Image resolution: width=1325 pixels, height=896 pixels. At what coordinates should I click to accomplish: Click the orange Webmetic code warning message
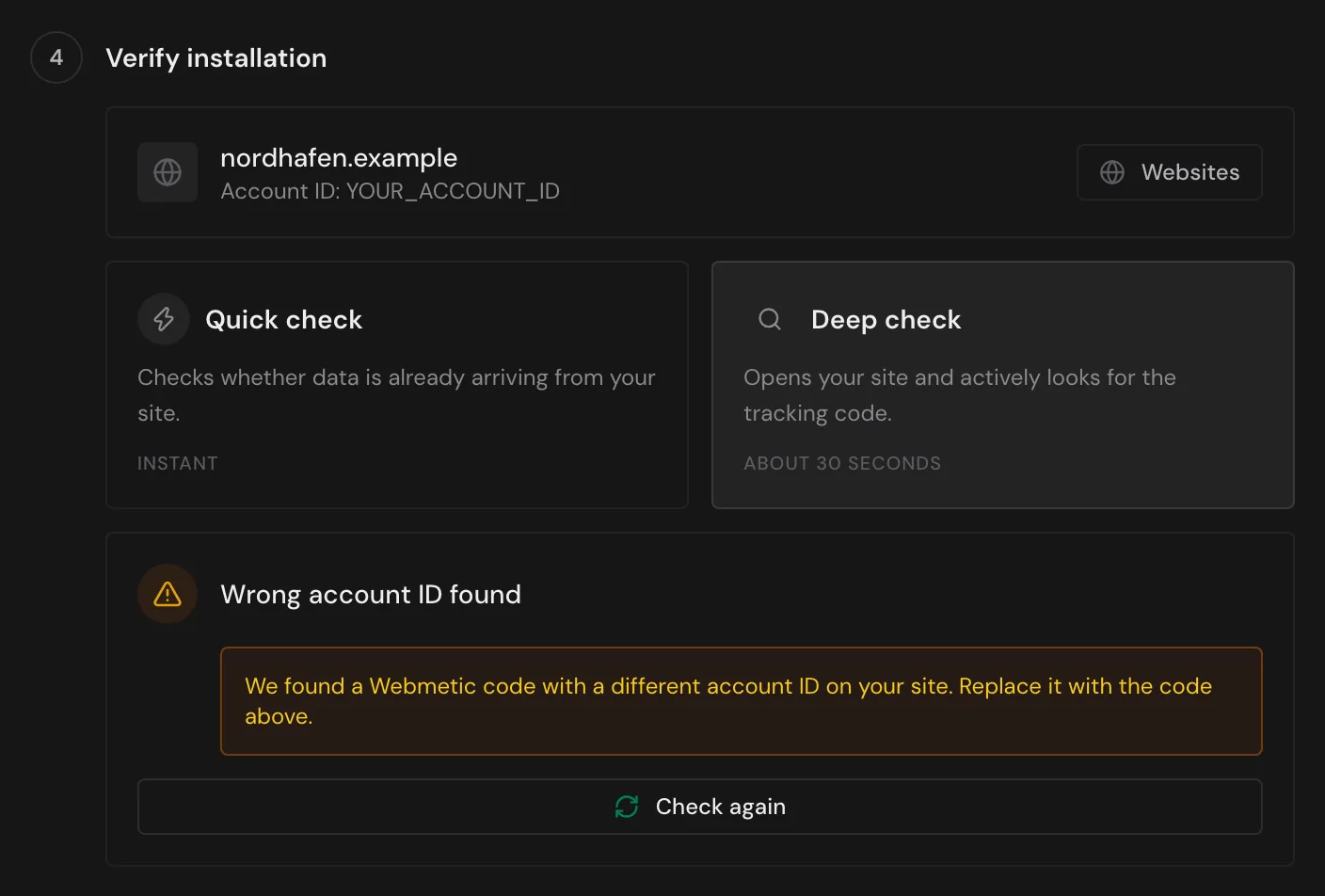point(741,701)
